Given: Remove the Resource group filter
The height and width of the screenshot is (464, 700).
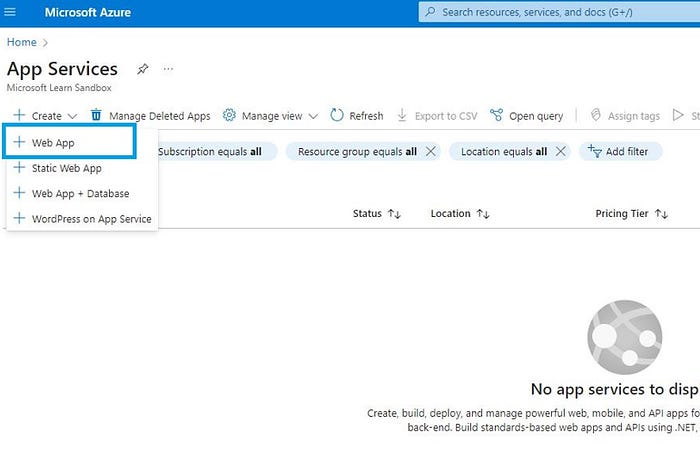Looking at the screenshot, I should coord(430,152).
